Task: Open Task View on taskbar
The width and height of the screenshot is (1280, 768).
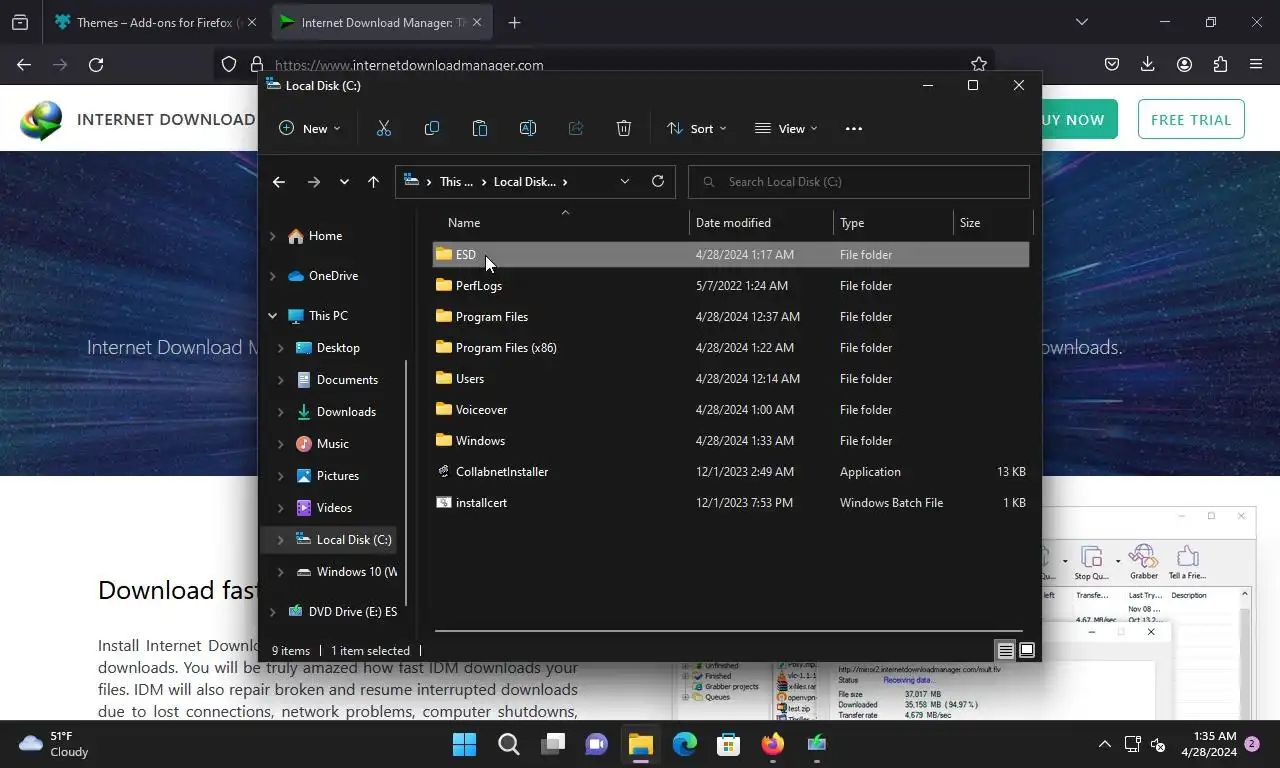Action: pos(553,744)
